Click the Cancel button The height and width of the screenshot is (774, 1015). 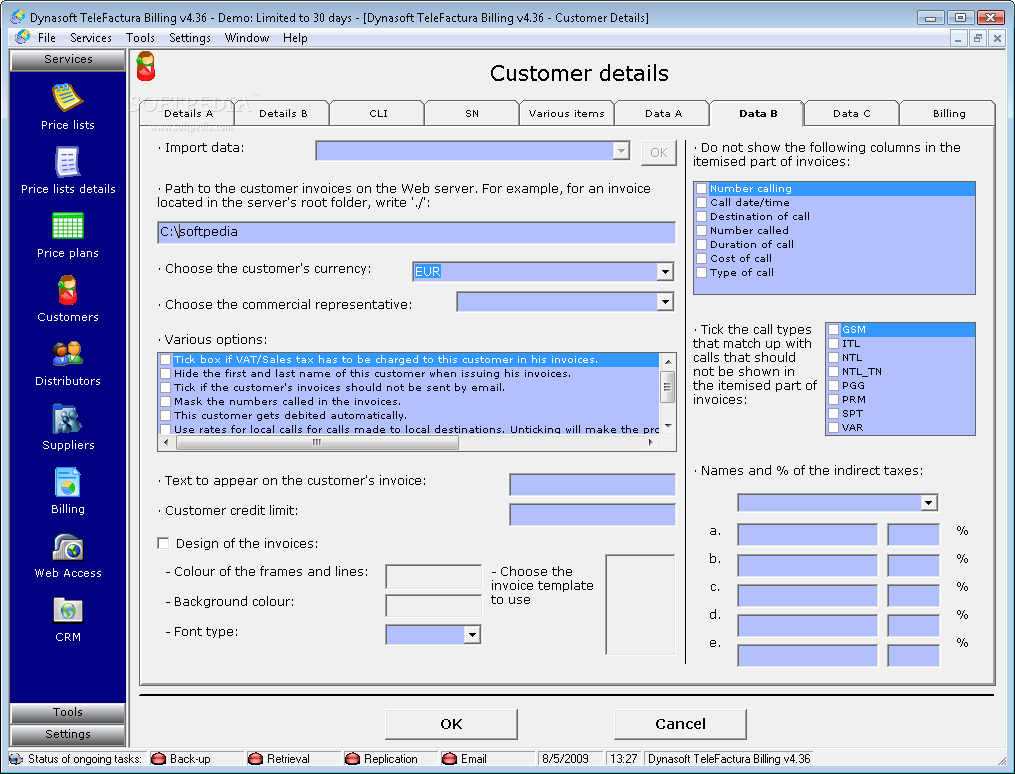(x=680, y=724)
